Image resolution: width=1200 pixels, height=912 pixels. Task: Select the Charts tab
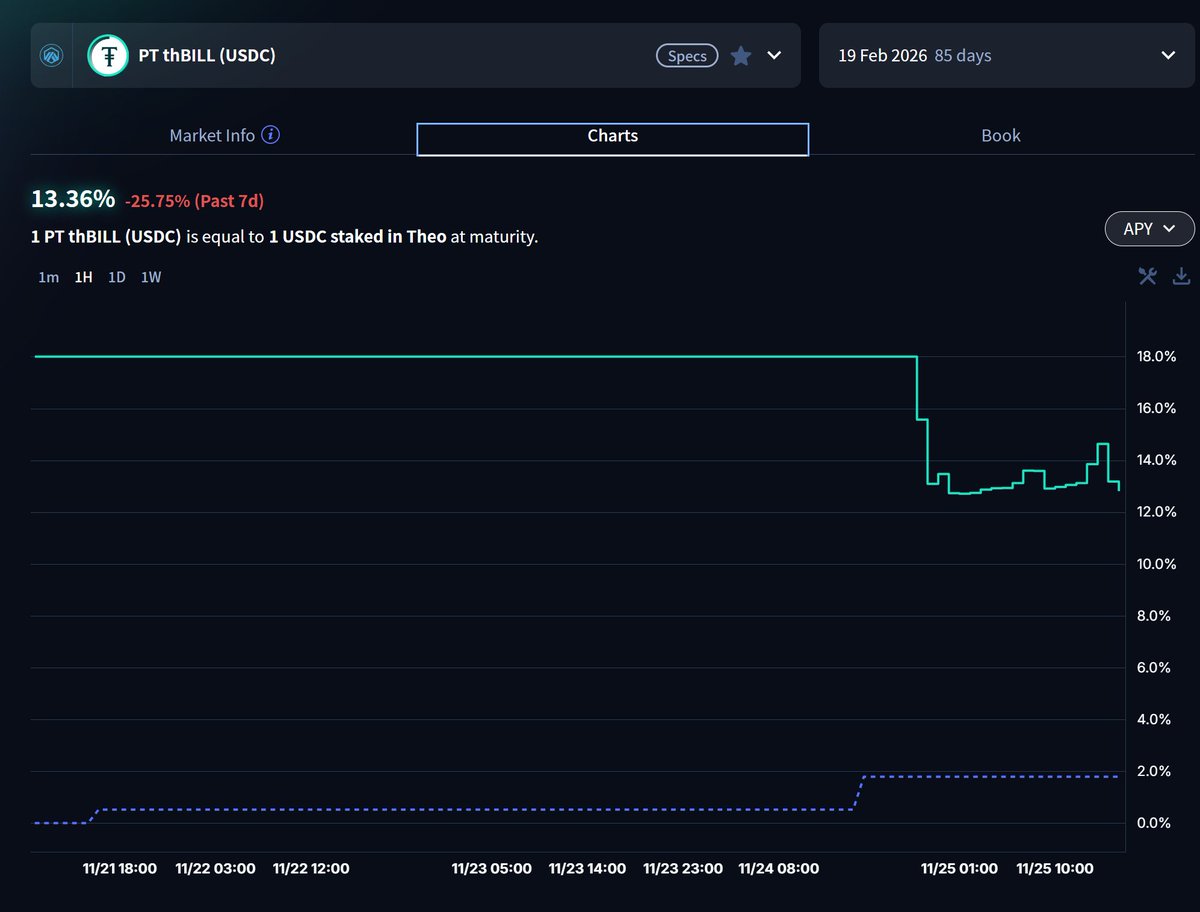612,138
